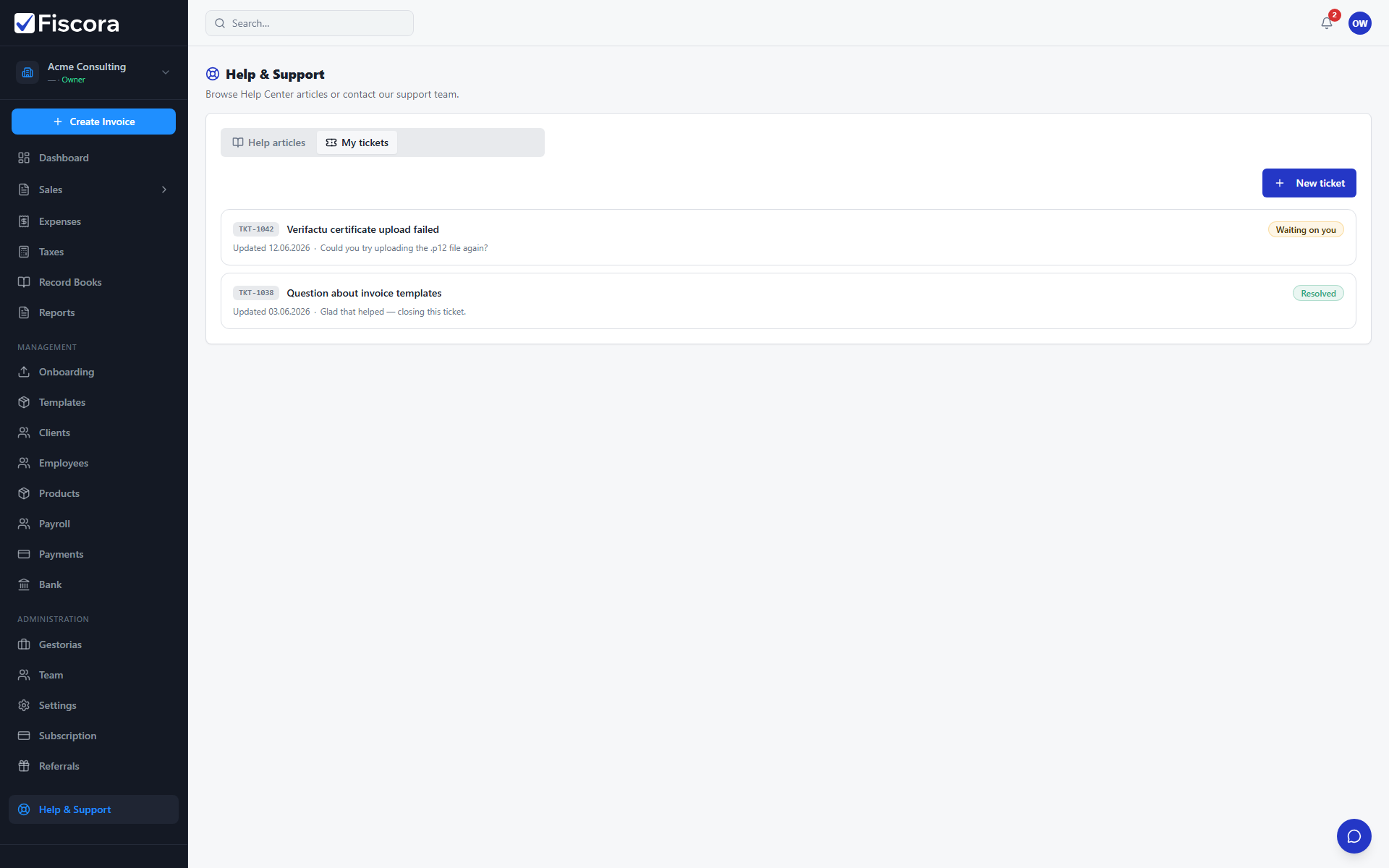The width and height of the screenshot is (1389, 868).
Task: Click the Settings gear icon
Action: pos(24,705)
